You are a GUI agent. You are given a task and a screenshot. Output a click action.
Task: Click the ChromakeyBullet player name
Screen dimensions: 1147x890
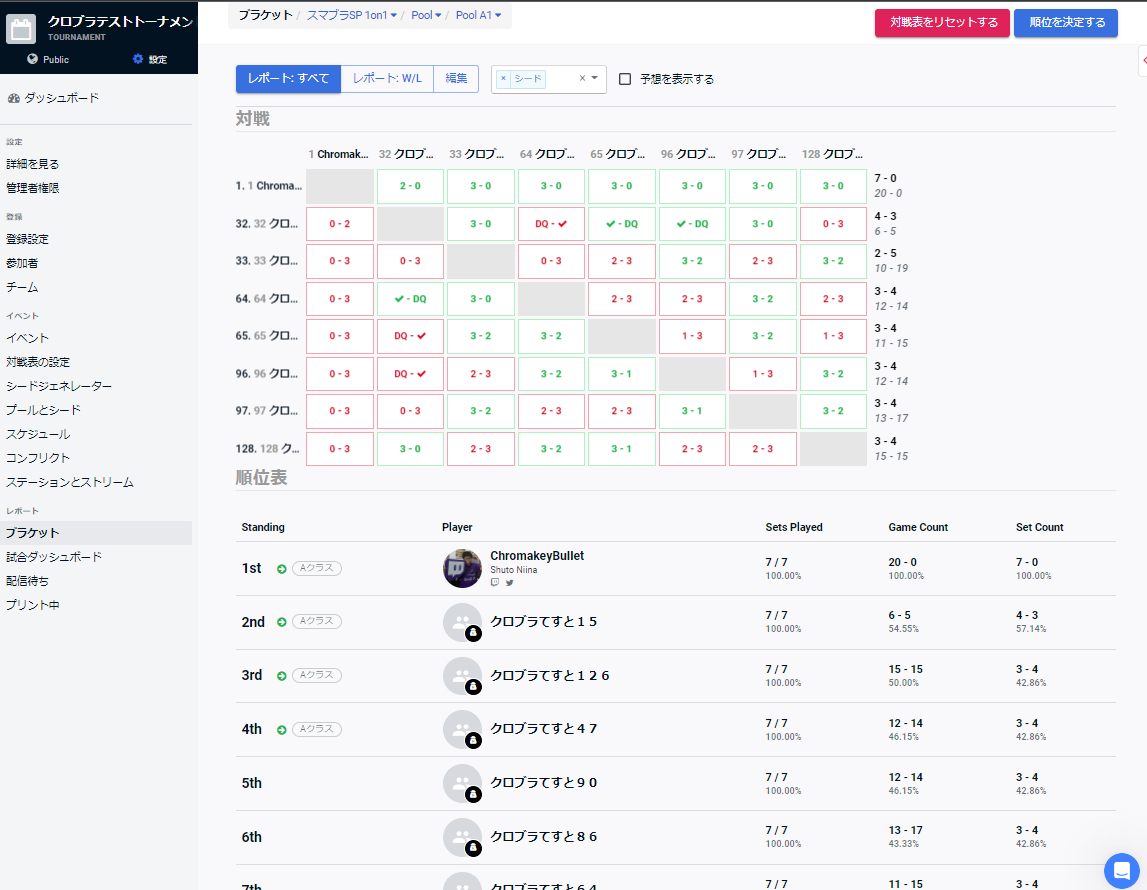pyautogui.click(x=537, y=556)
